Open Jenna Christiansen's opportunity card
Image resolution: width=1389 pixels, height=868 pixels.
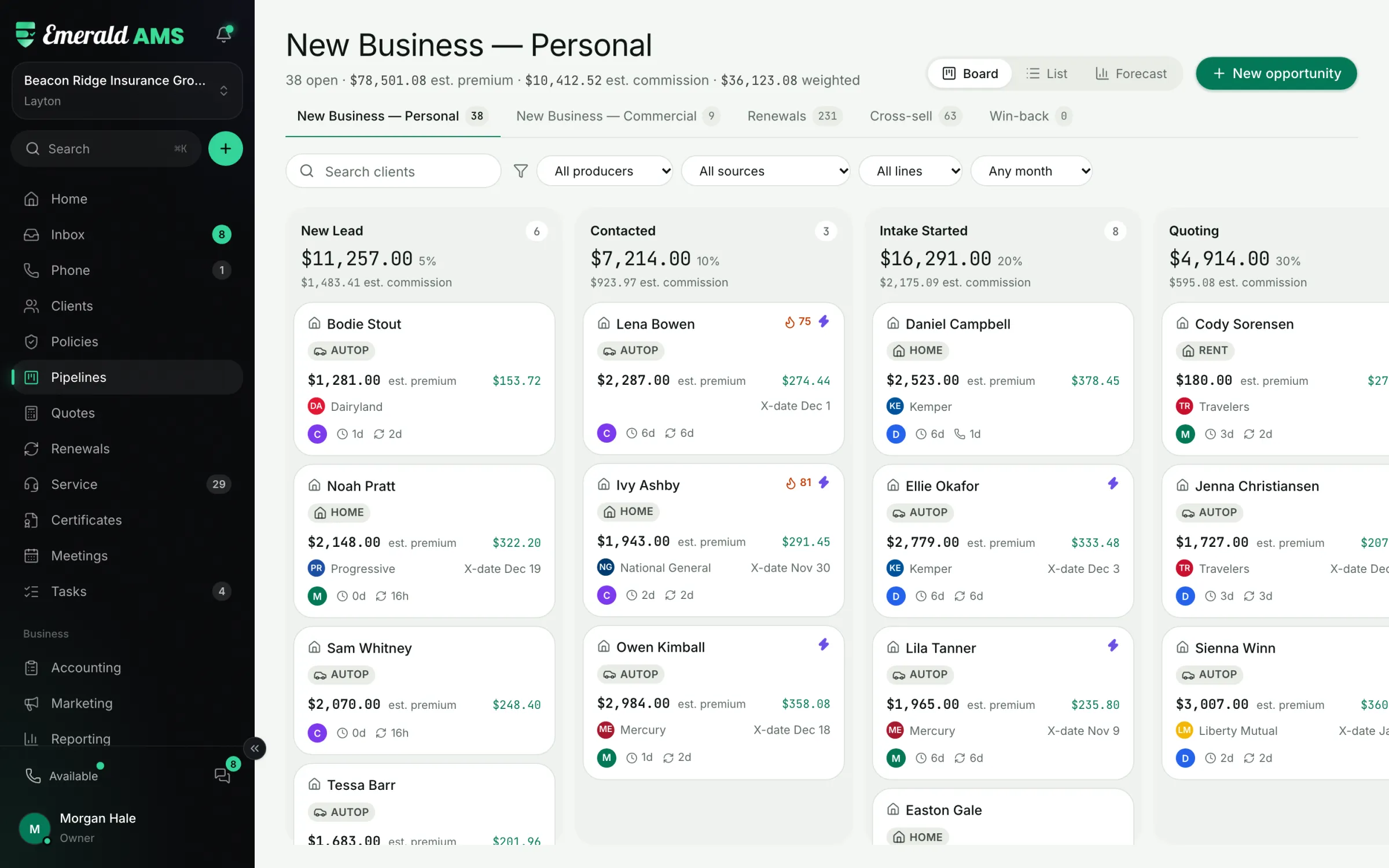click(x=1275, y=541)
